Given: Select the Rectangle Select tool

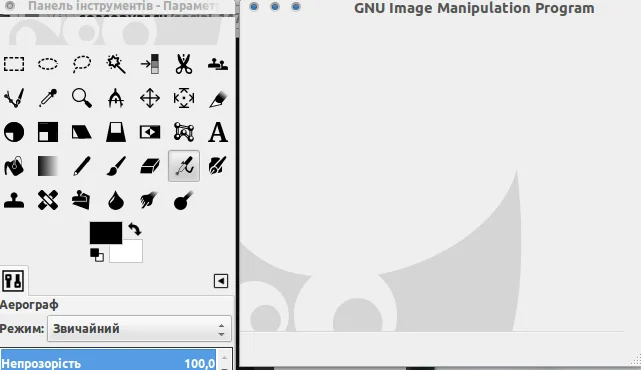Looking at the screenshot, I should click(14, 64).
